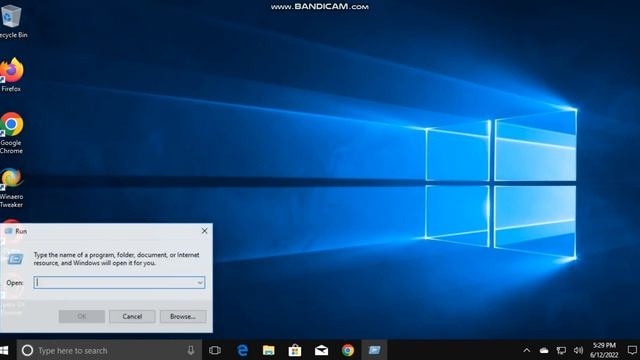Click the Run taskbar button

click(374, 350)
